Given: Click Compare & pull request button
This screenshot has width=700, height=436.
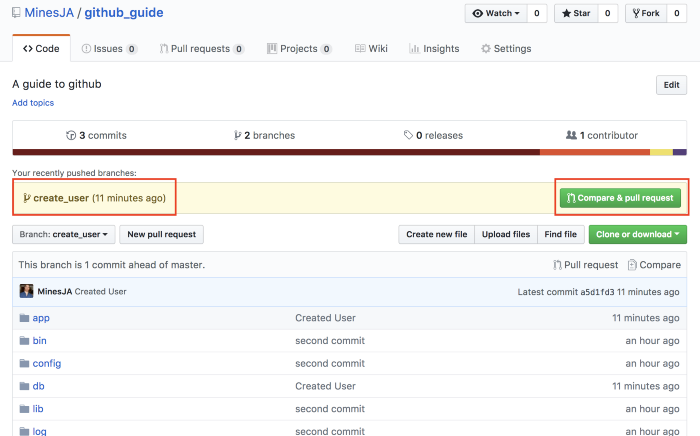Looking at the screenshot, I should click(620, 198).
